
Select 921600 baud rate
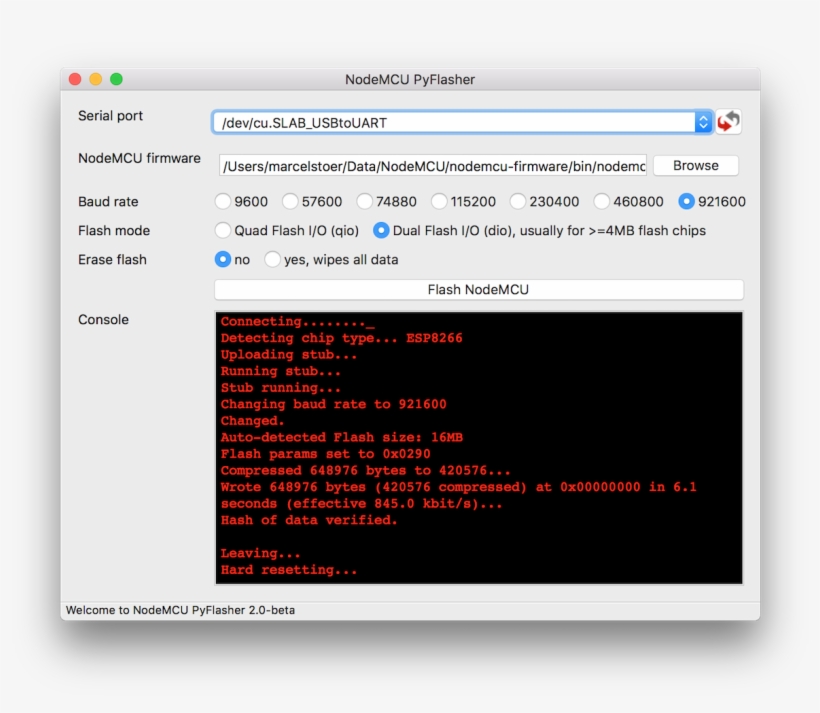pyautogui.click(x=686, y=201)
